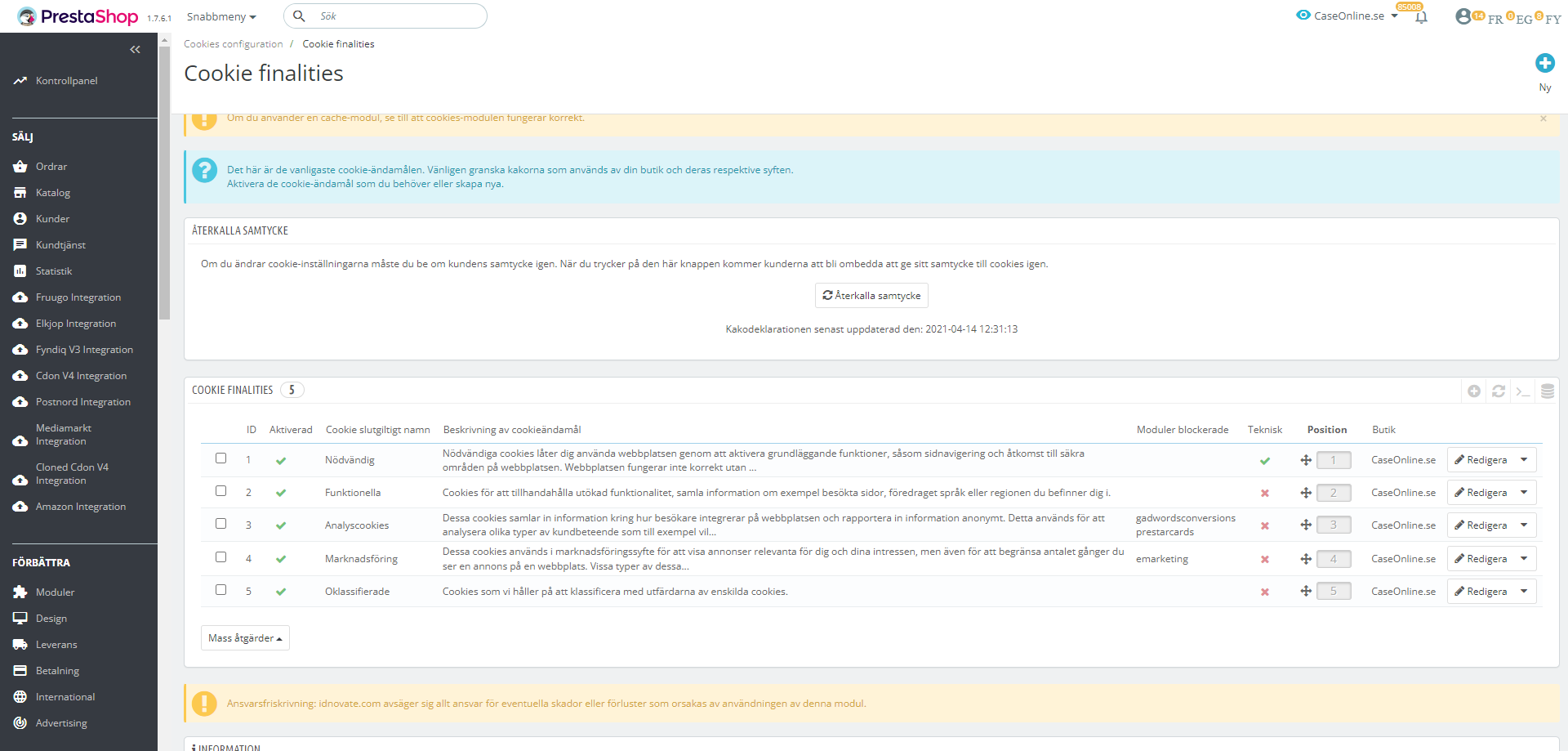Click the Kunder person icon in sidebar
Viewport: 1568px width, 751px height.
20,219
